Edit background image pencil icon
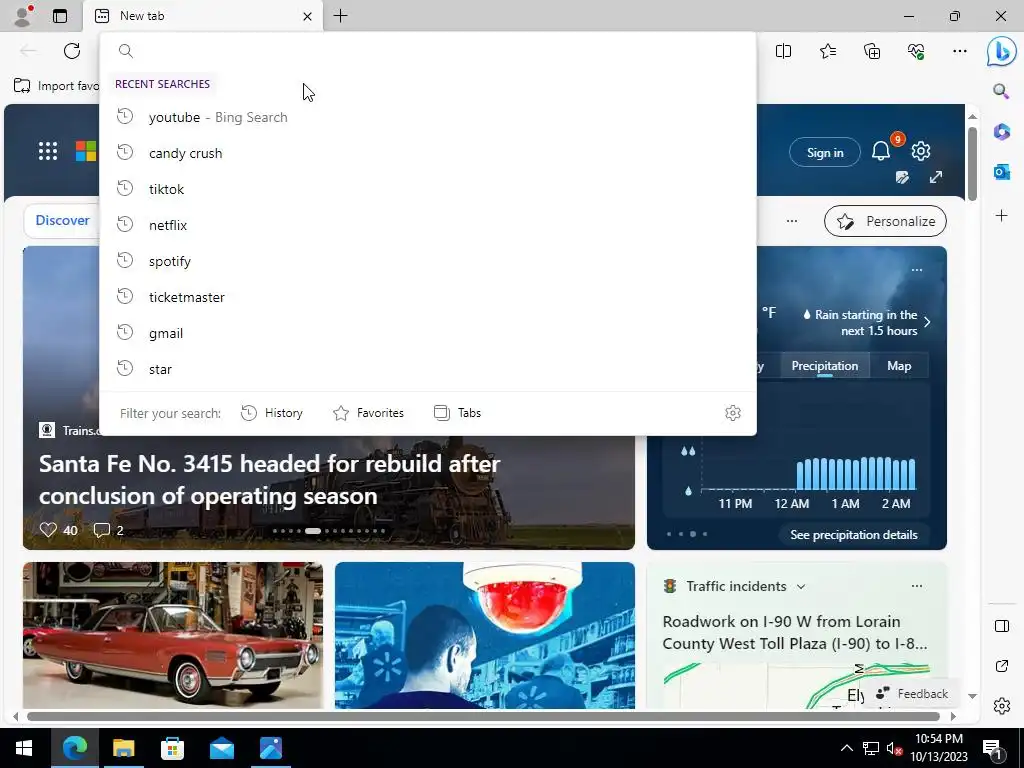The height and width of the screenshot is (768, 1024). pyautogui.click(x=903, y=177)
